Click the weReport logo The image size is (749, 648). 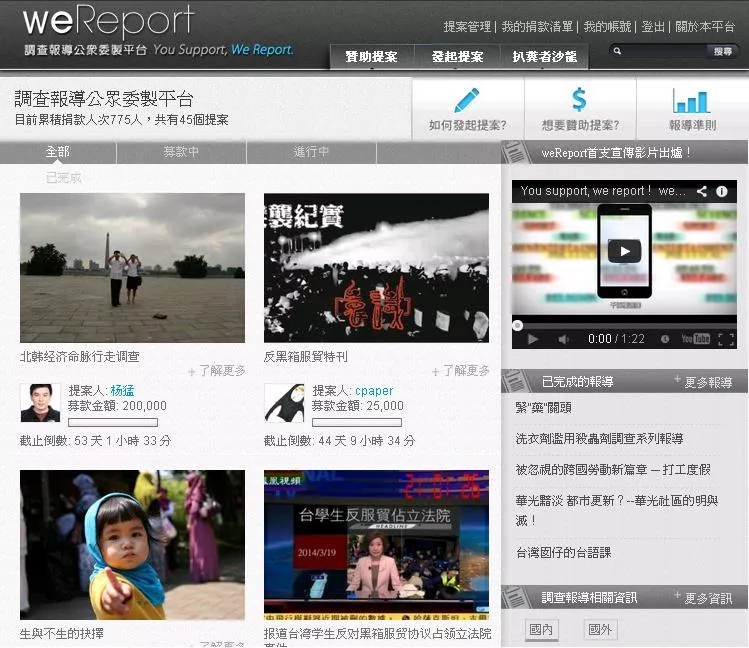pyautogui.click(x=108, y=21)
